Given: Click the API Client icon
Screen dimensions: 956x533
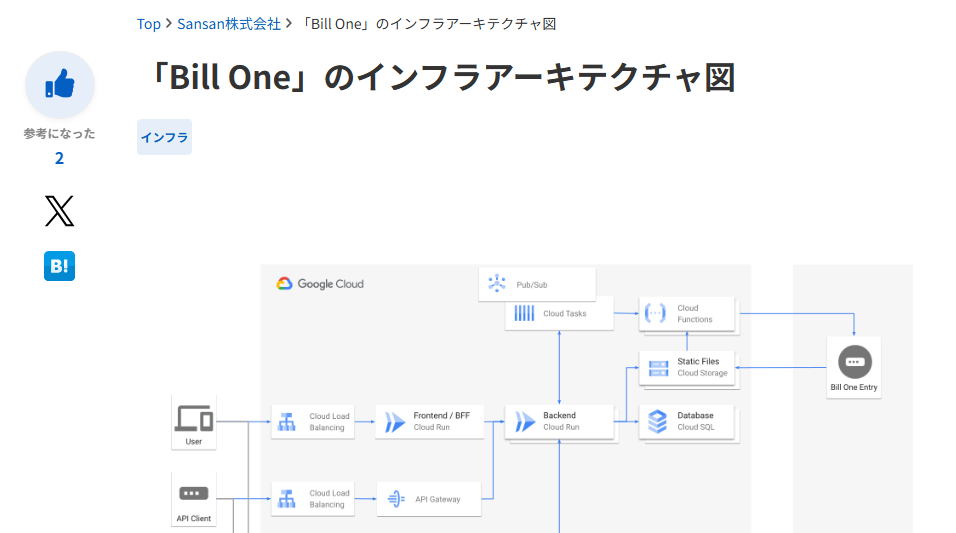Looking at the screenshot, I should [194, 493].
